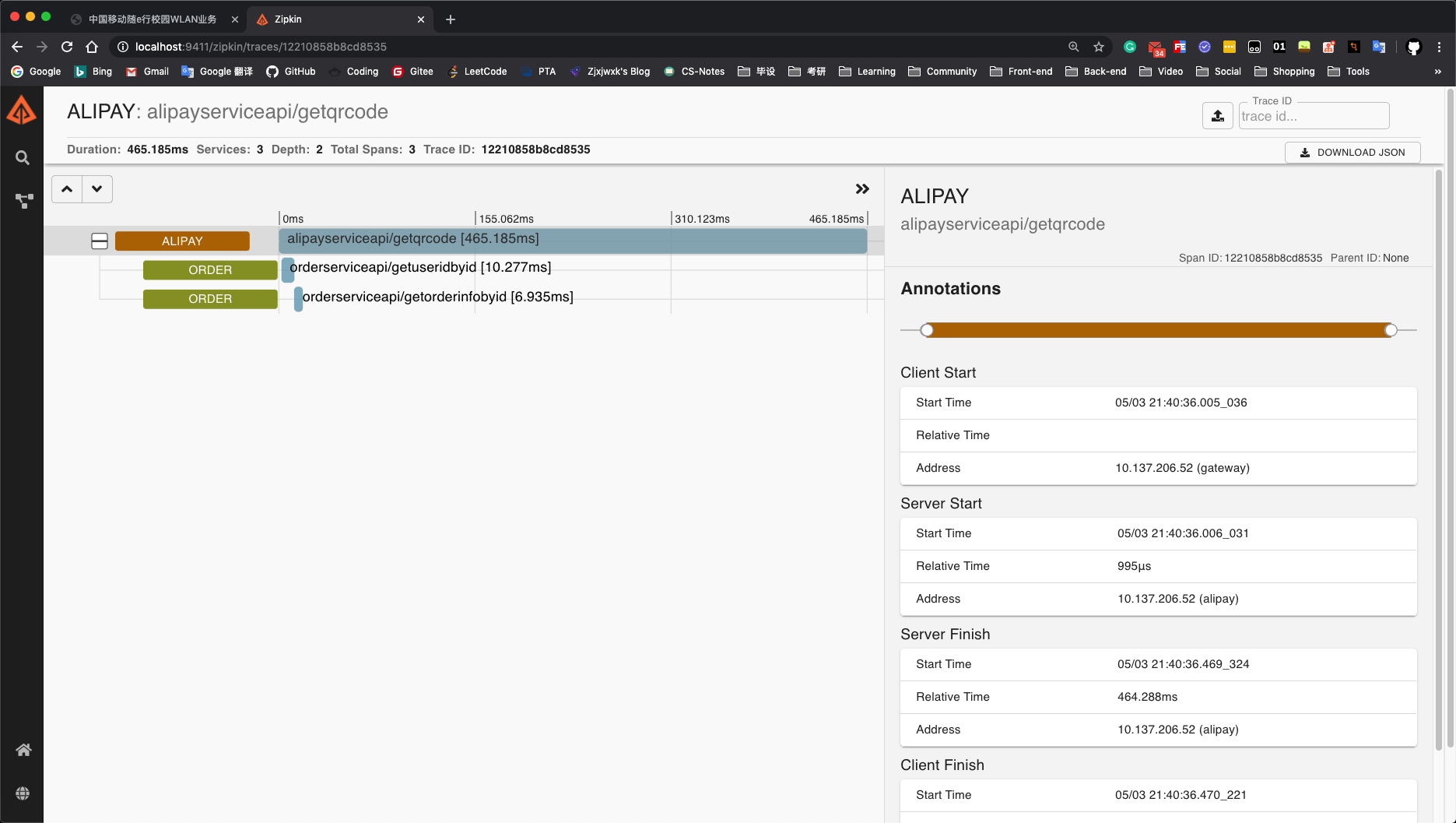This screenshot has height=823, width=1456.
Task: Switch to the 中国移动 WLAN tab
Action: pos(153,19)
